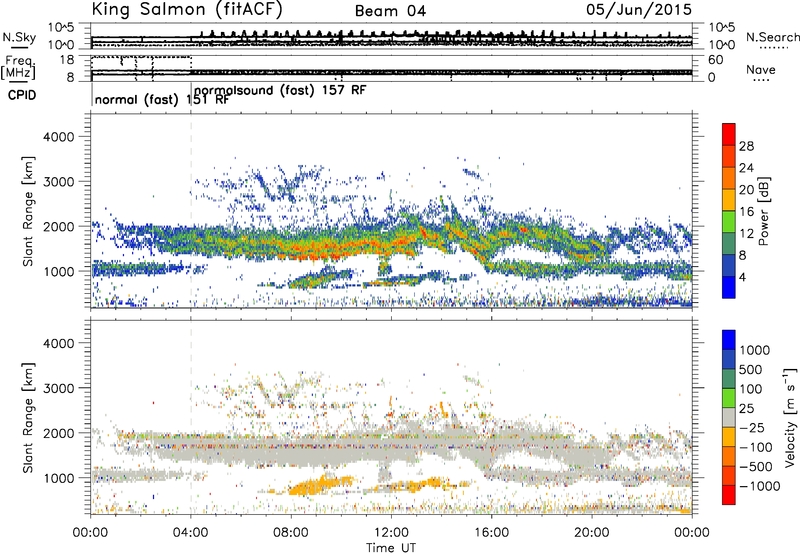The height and width of the screenshot is (554, 800).
Task: Click the 'Beam 04' label
Action: point(390,11)
